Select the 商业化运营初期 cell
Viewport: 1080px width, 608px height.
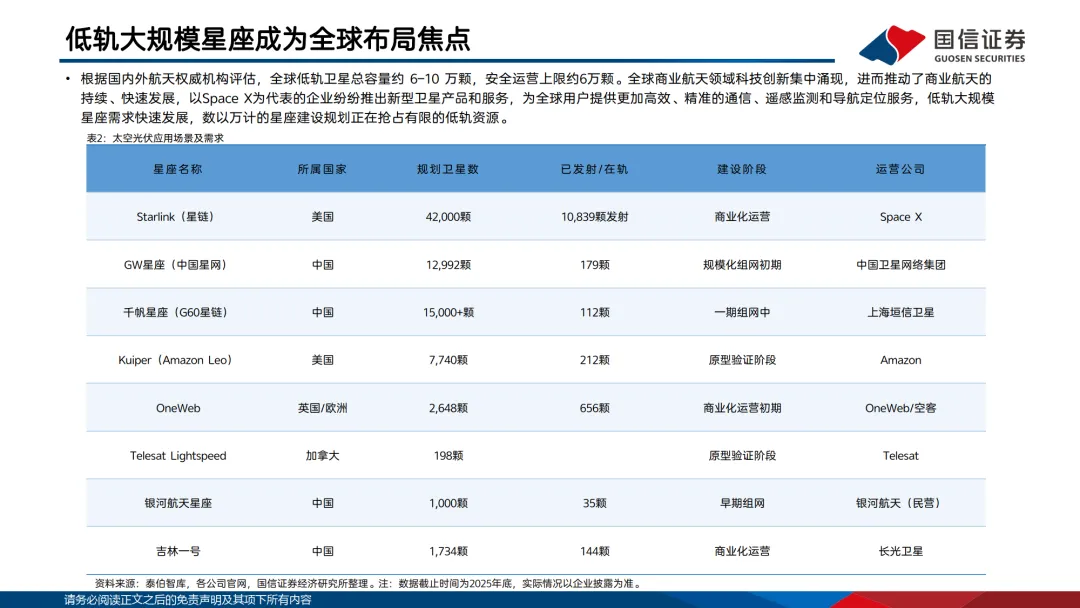742,408
